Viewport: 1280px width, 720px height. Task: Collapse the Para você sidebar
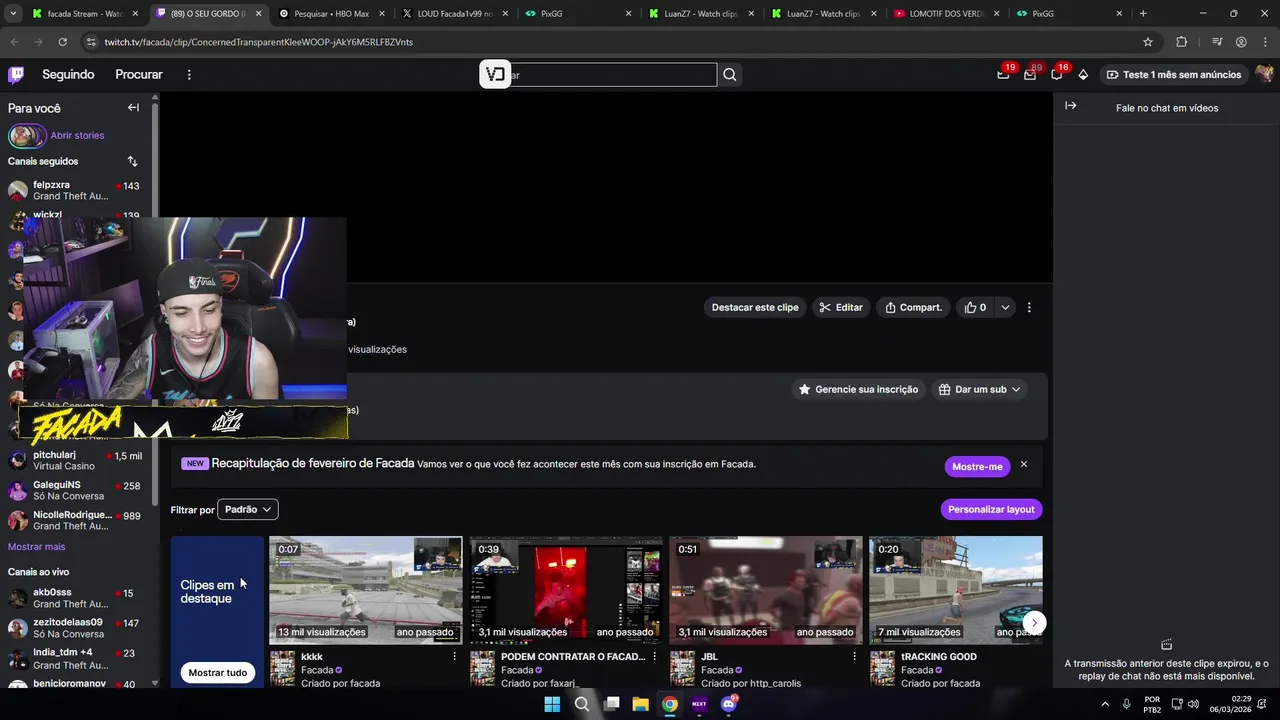point(133,108)
